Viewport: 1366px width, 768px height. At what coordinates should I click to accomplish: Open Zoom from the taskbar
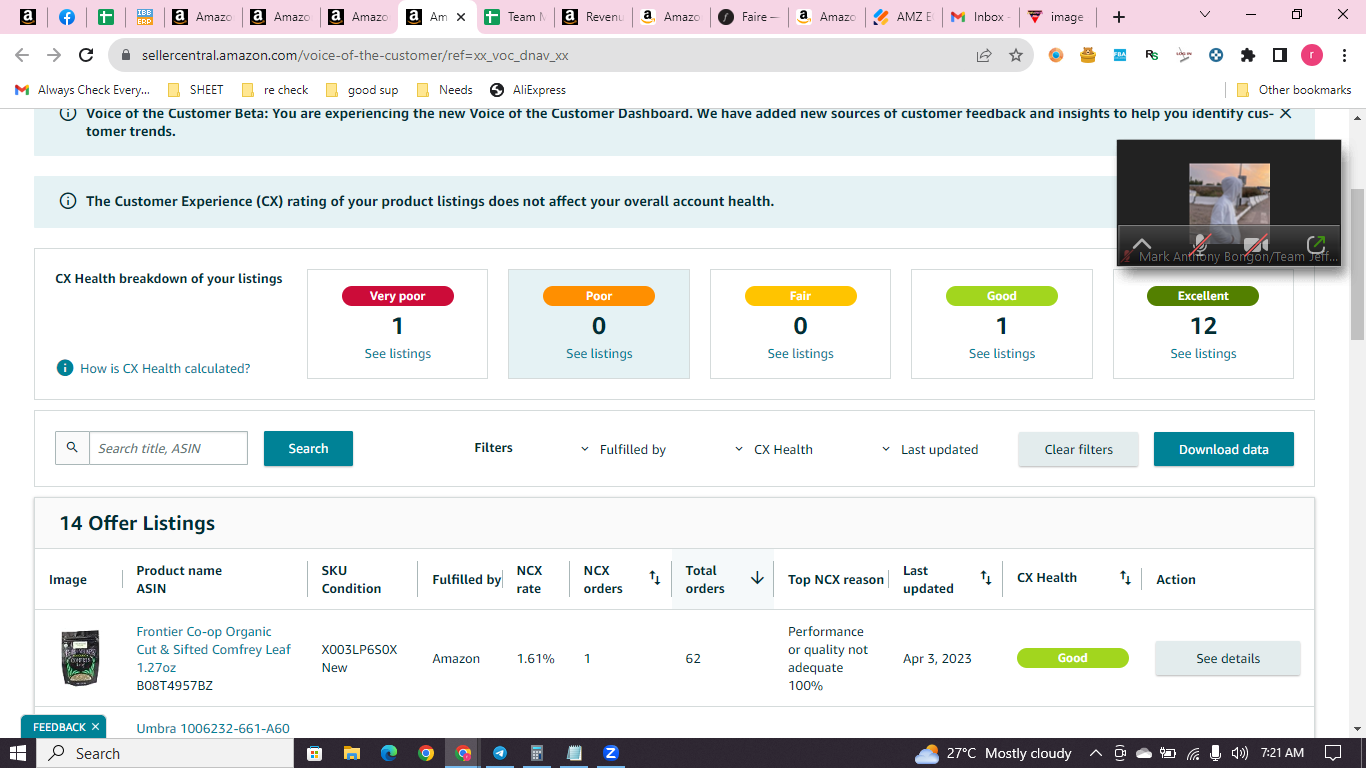[x=611, y=753]
